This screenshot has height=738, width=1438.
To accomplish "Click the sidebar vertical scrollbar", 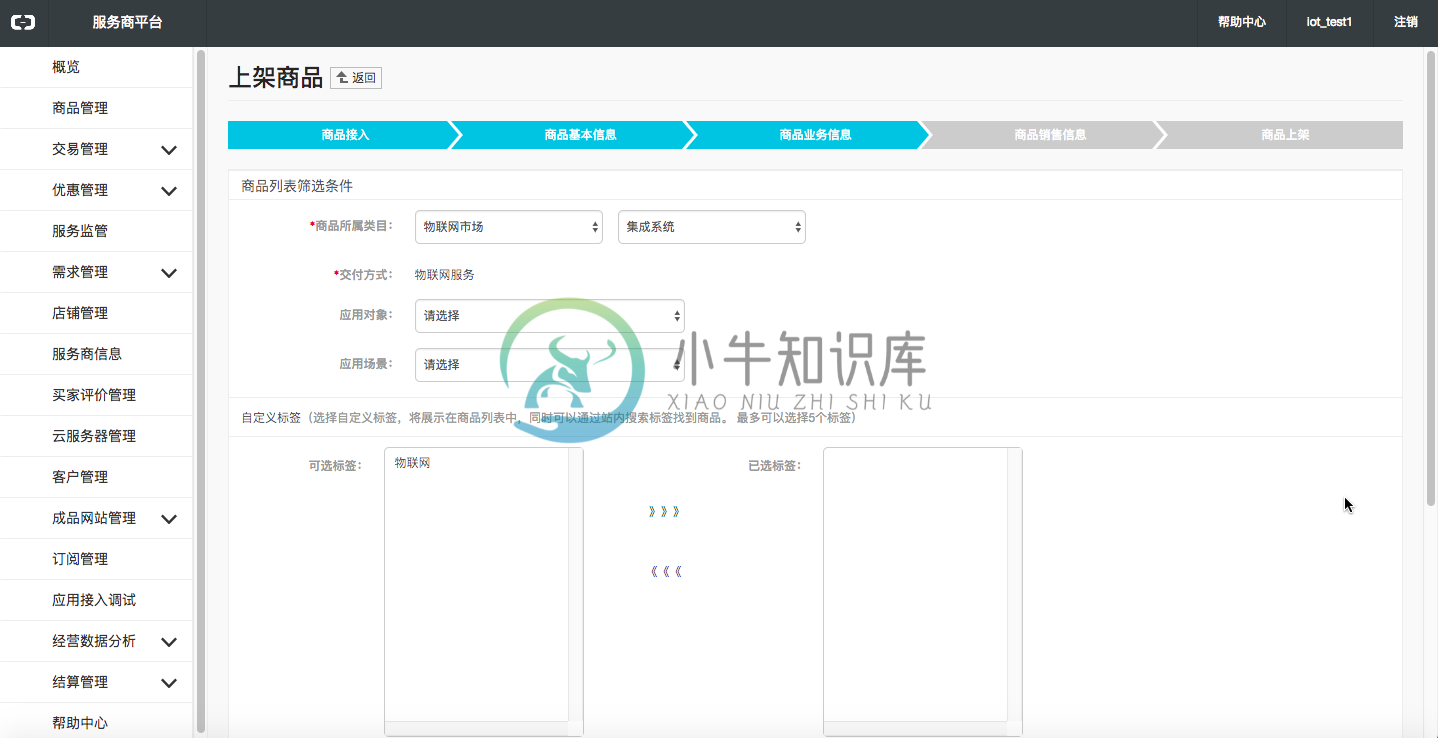I will point(200,392).
